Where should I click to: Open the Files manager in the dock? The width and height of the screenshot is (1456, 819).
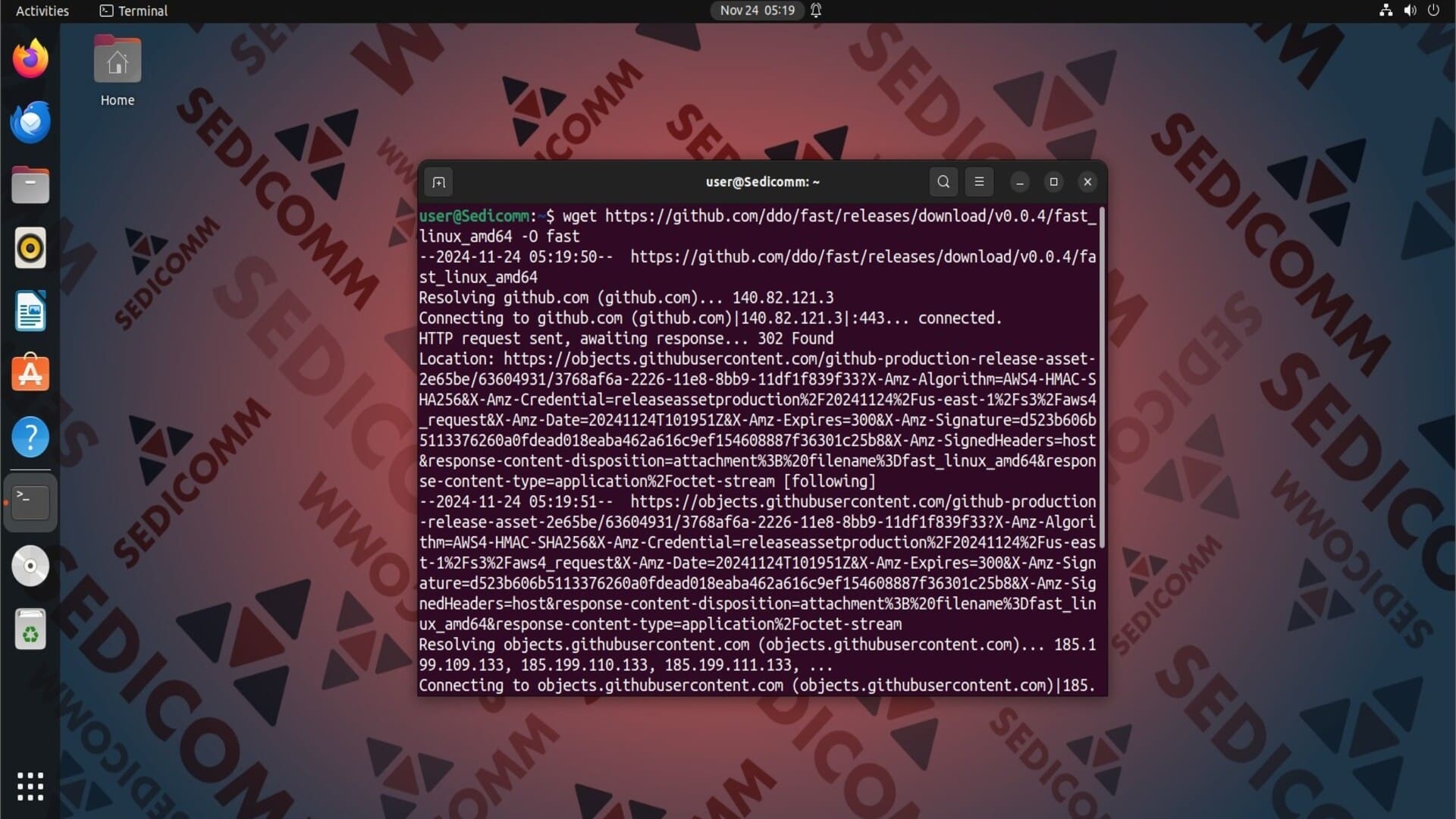point(30,185)
